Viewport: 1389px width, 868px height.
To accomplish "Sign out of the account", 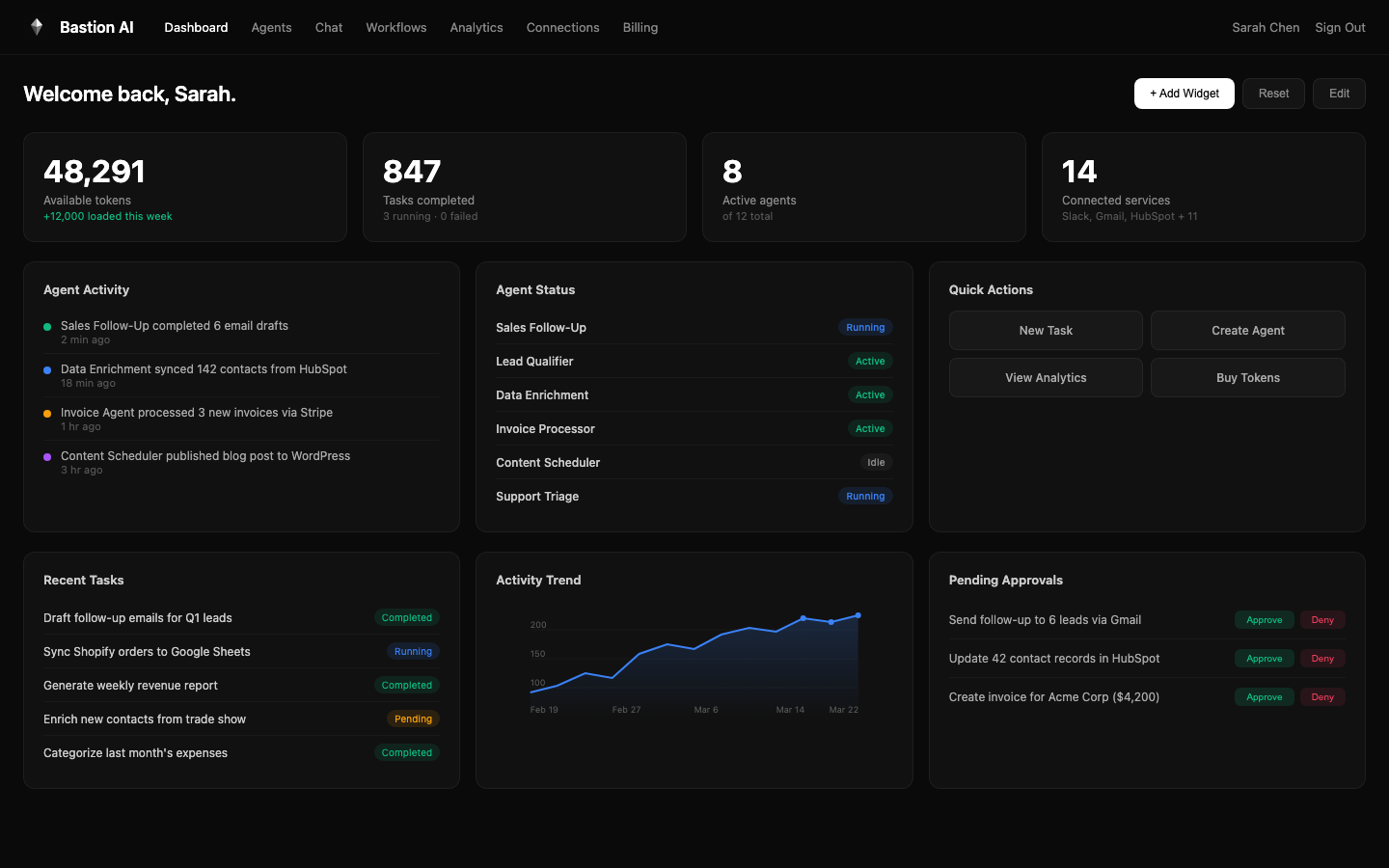I will coord(1340,27).
